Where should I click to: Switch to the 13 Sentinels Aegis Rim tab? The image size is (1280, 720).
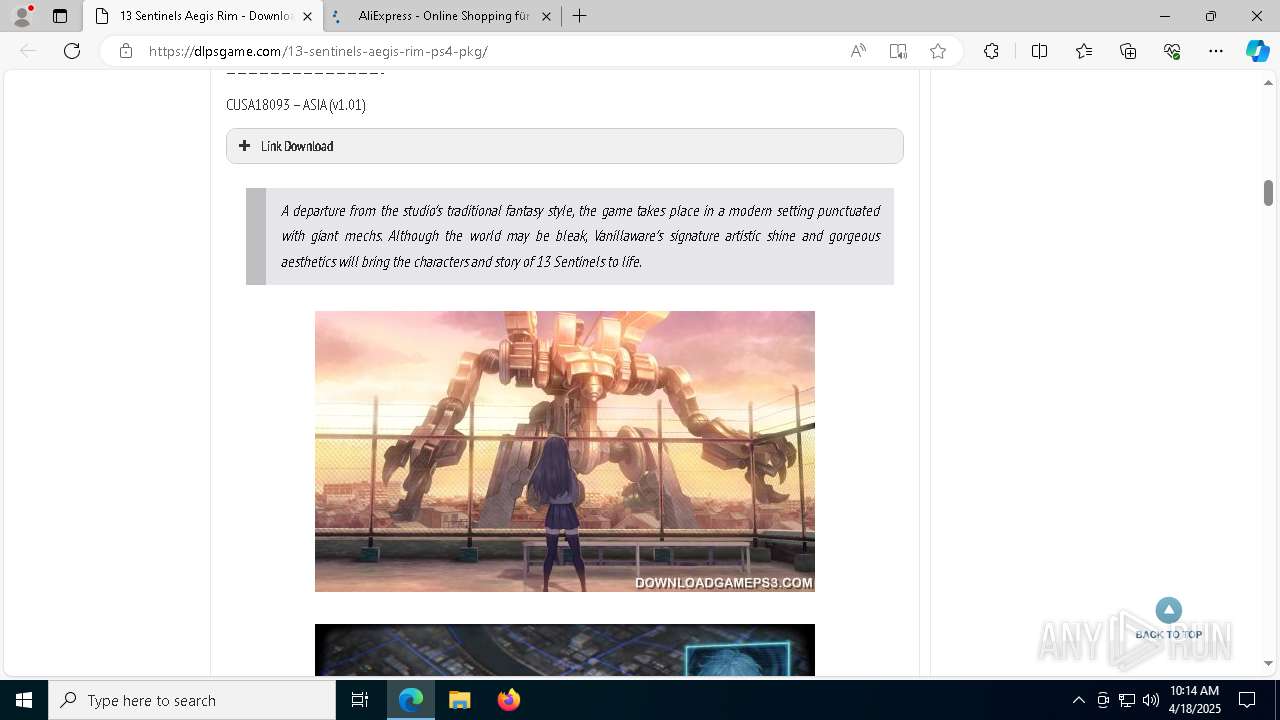pos(205,16)
